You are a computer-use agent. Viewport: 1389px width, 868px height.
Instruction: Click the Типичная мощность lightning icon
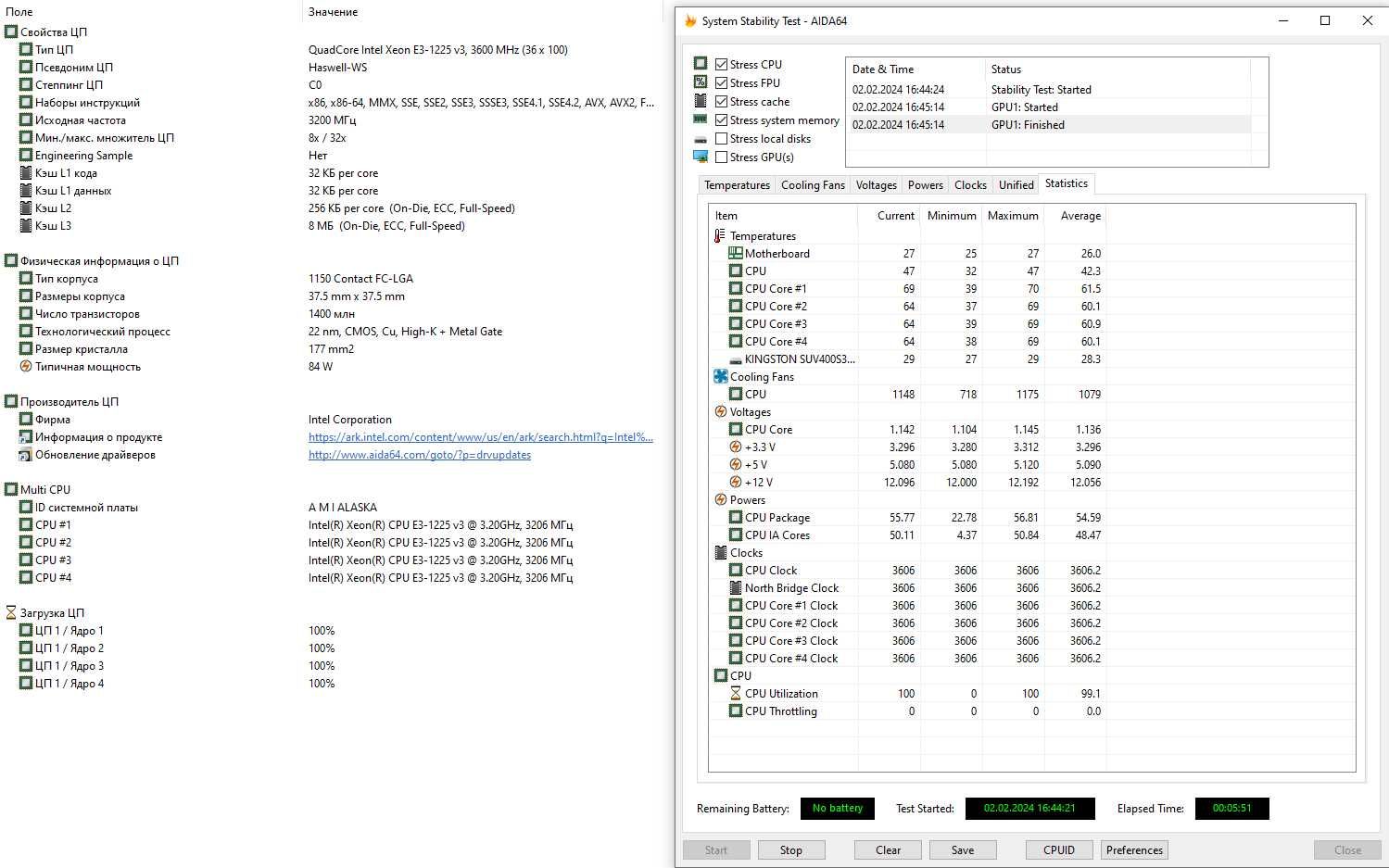[26, 367]
